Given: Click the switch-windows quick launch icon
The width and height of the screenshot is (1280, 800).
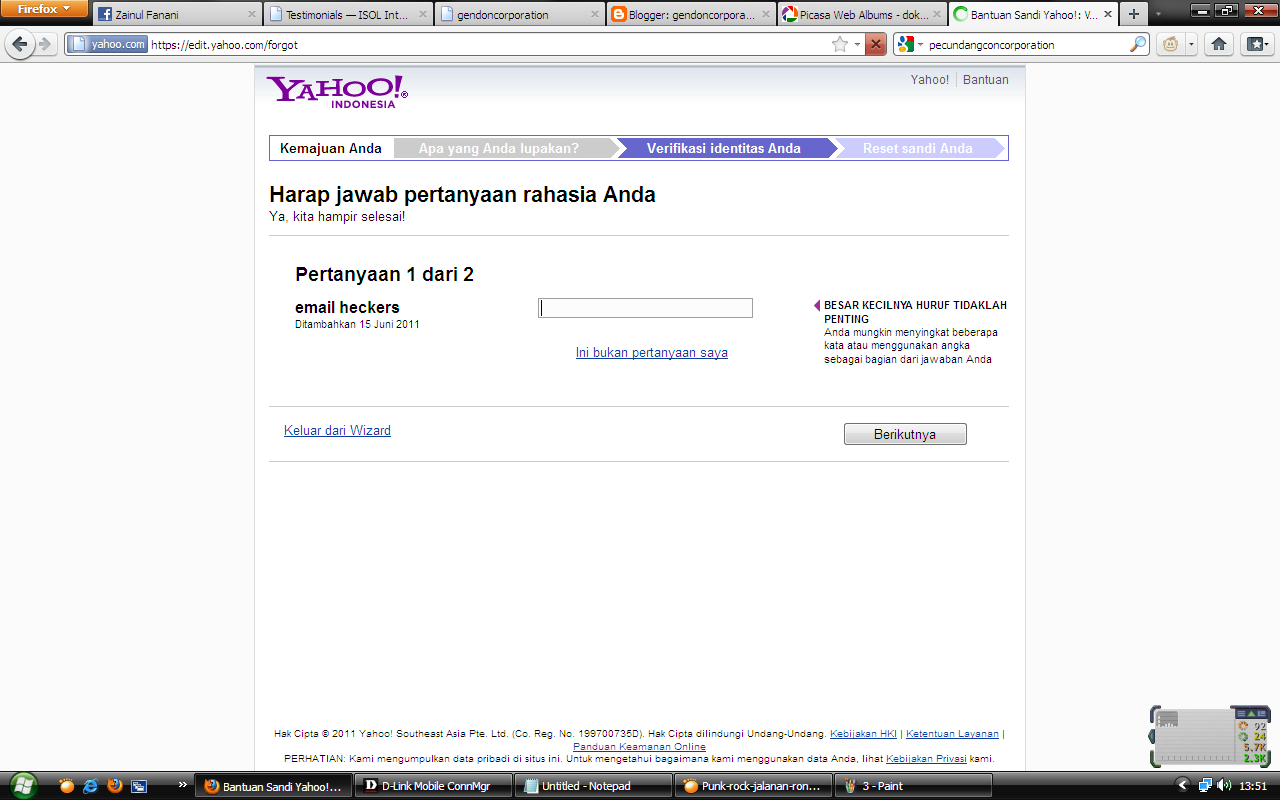Looking at the screenshot, I should pos(139,786).
